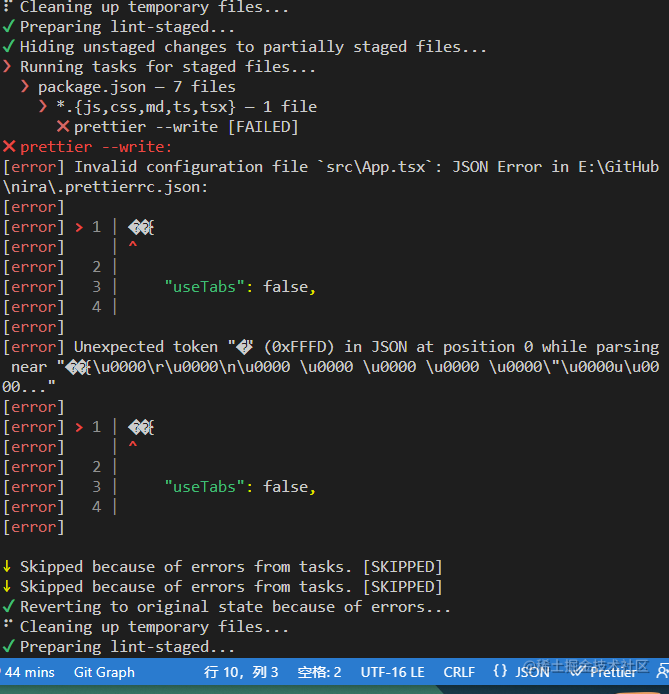Click the chevron beside Running tasks for staged files
669x694 pixels.
7,66
